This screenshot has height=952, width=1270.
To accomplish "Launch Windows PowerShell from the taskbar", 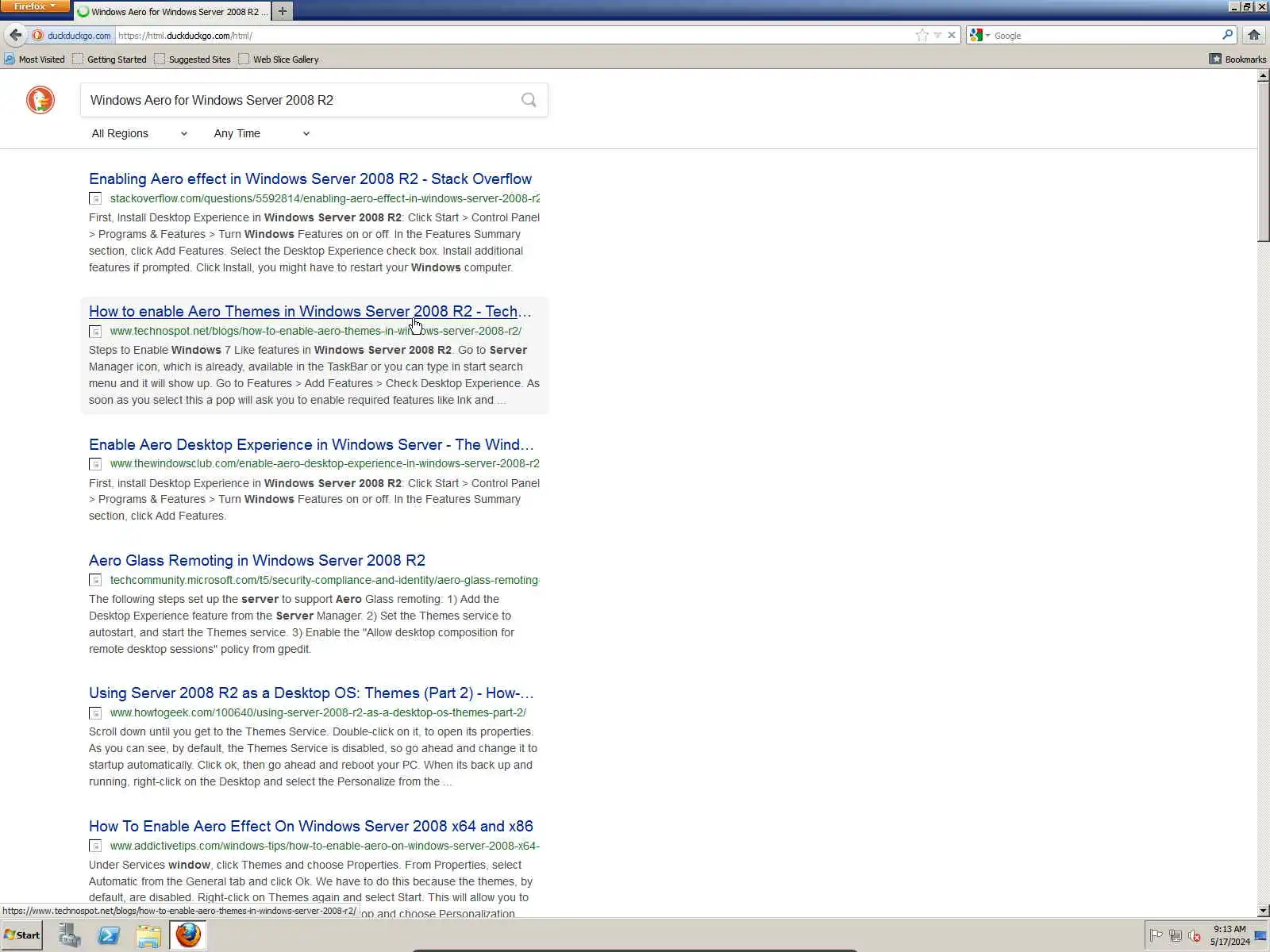I will pos(109,935).
